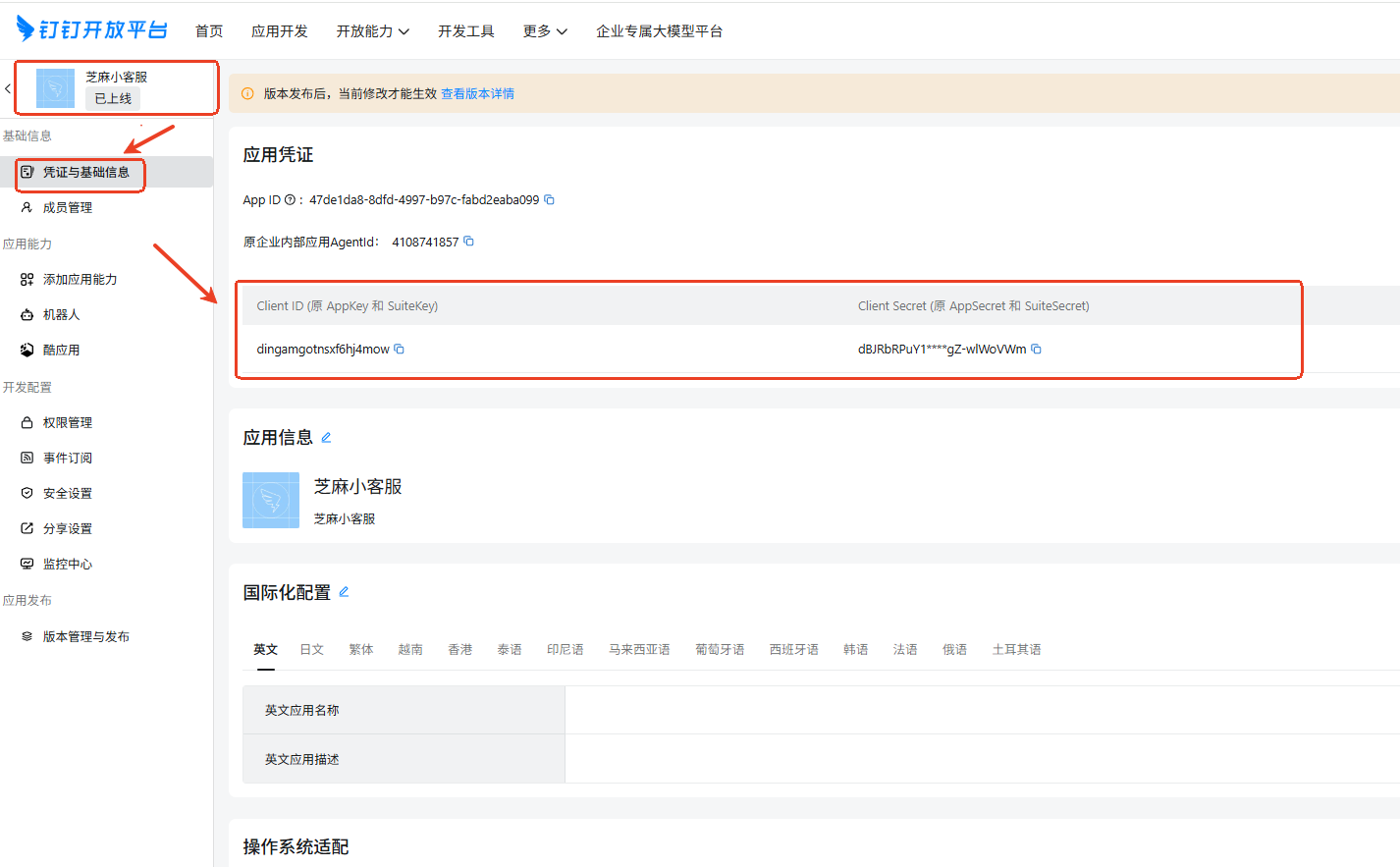Select the 香港 language tab
Viewport: 1400px width, 867px height.
pyautogui.click(x=460, y=649)
